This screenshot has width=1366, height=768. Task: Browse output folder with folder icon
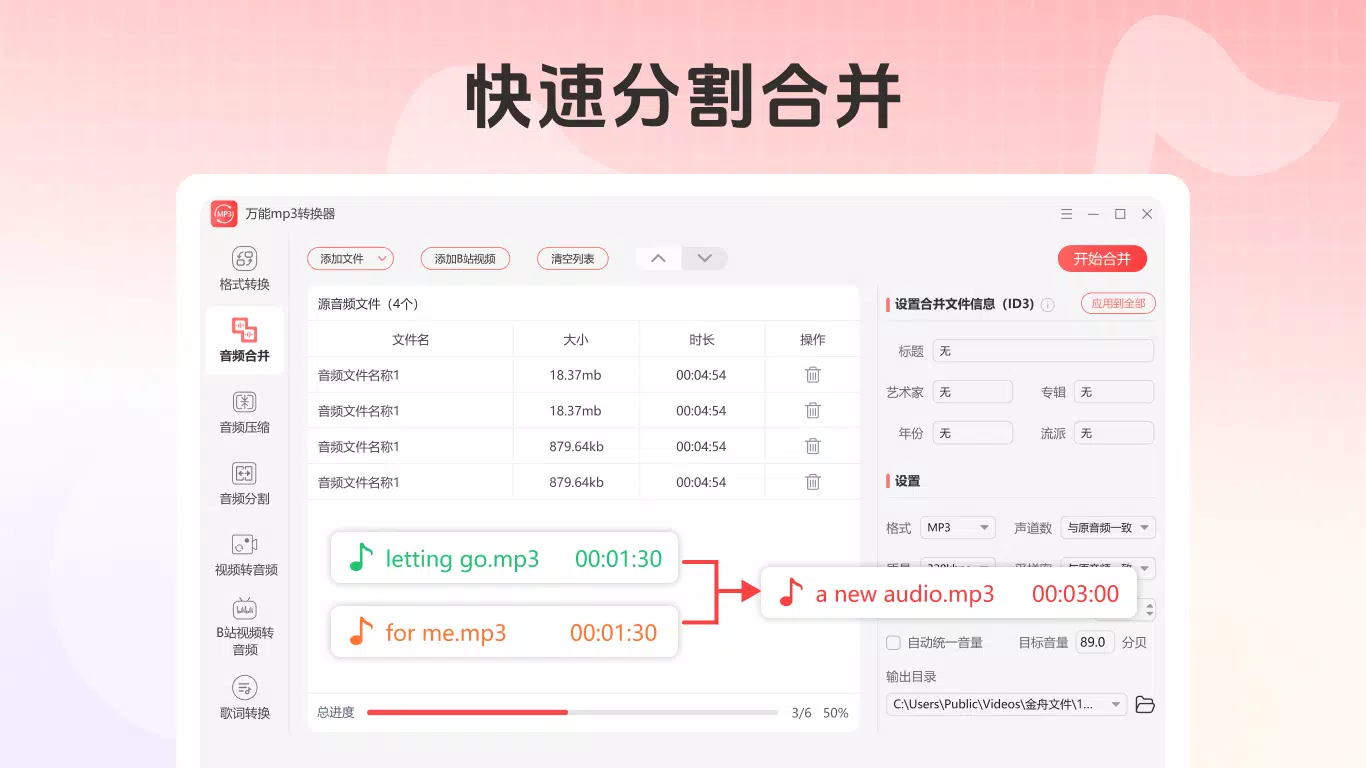1145,705
